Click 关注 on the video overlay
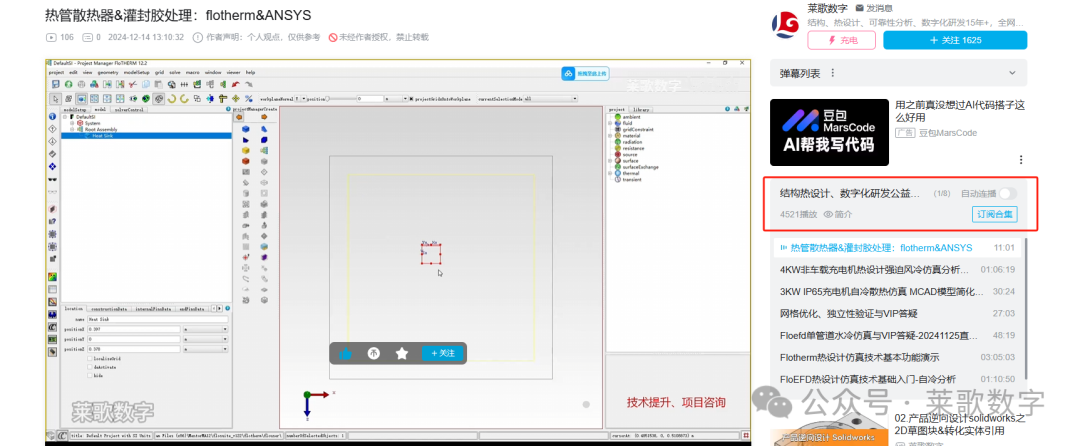 point(443,353)
